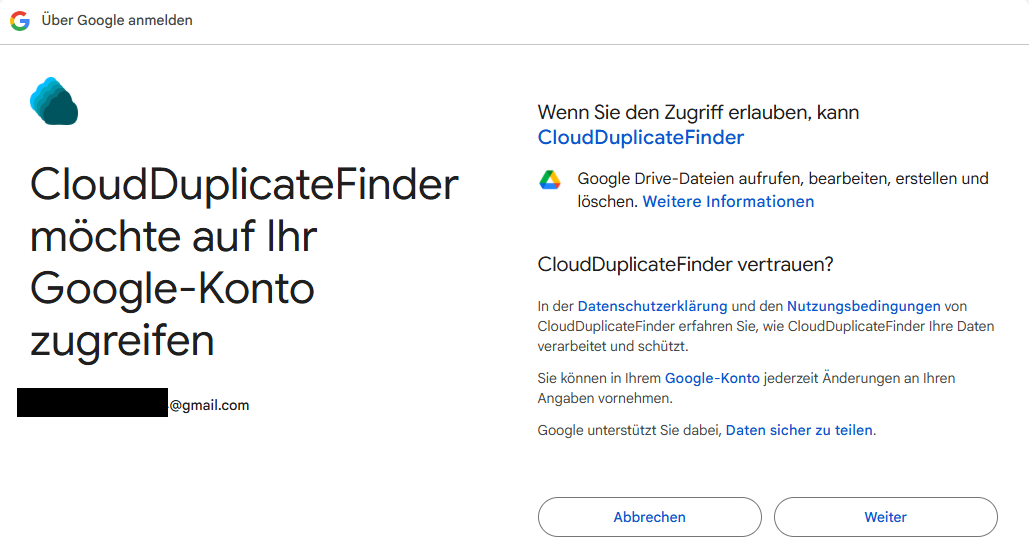Click the "Google unterstützt Sie dabei" text
The width and height of the screenshot is (1029, 556).
630,430
